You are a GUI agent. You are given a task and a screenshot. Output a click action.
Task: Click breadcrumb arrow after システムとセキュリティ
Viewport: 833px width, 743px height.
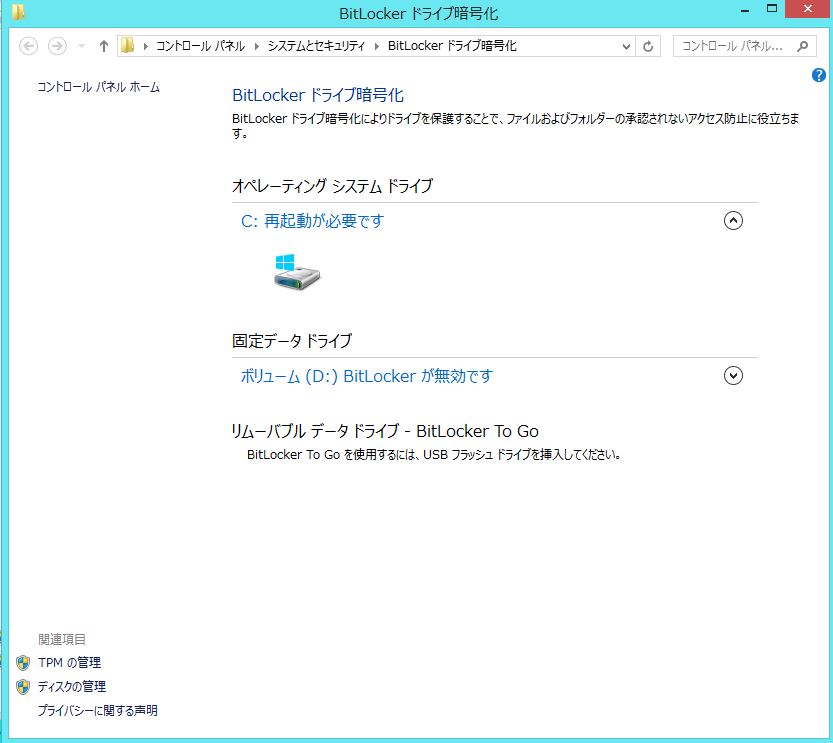tap(377, 46)
